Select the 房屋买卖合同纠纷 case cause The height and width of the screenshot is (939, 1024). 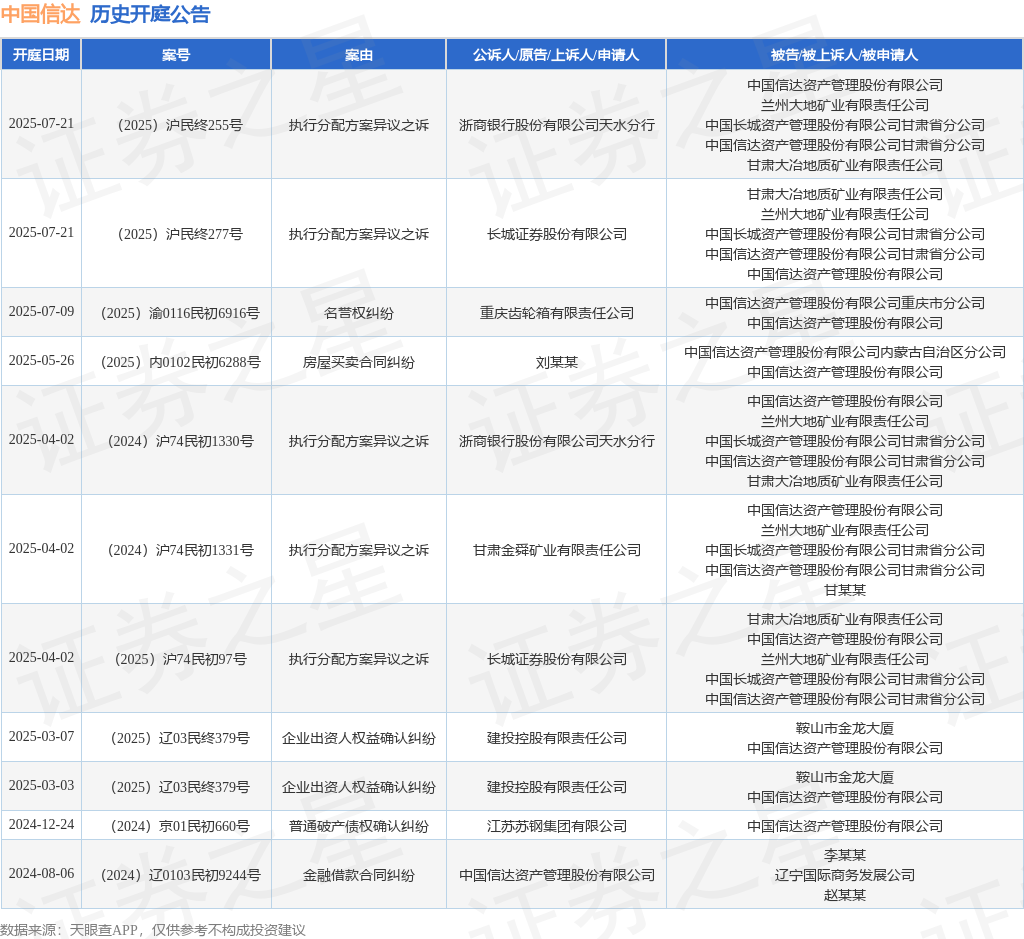359,362
